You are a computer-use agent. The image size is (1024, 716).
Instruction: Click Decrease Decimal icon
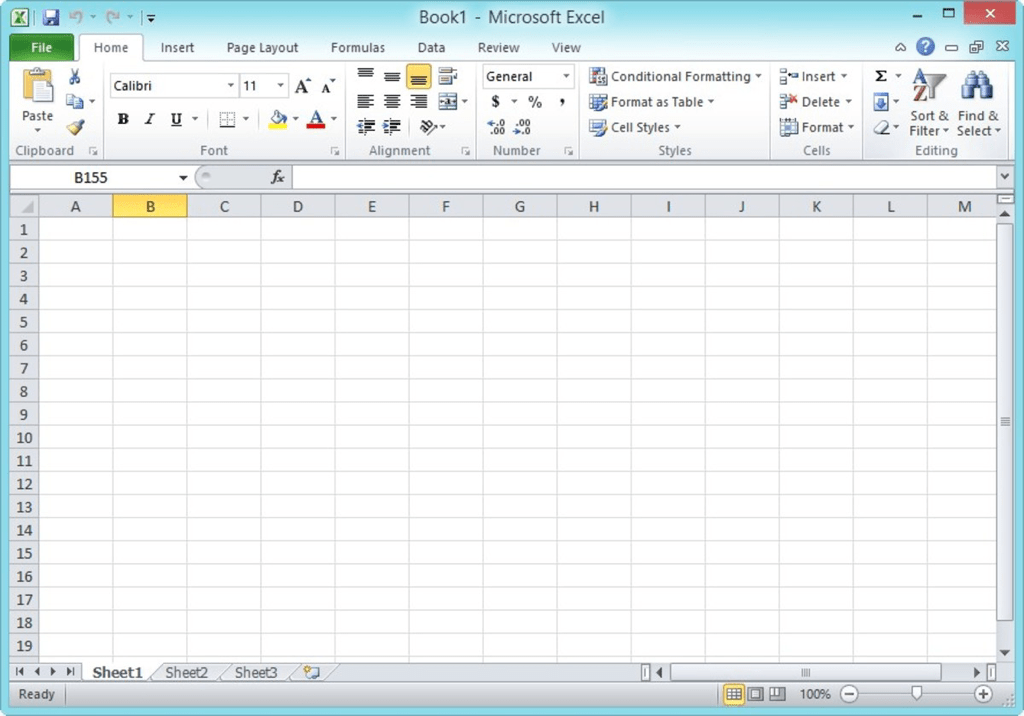coord(522,127)
